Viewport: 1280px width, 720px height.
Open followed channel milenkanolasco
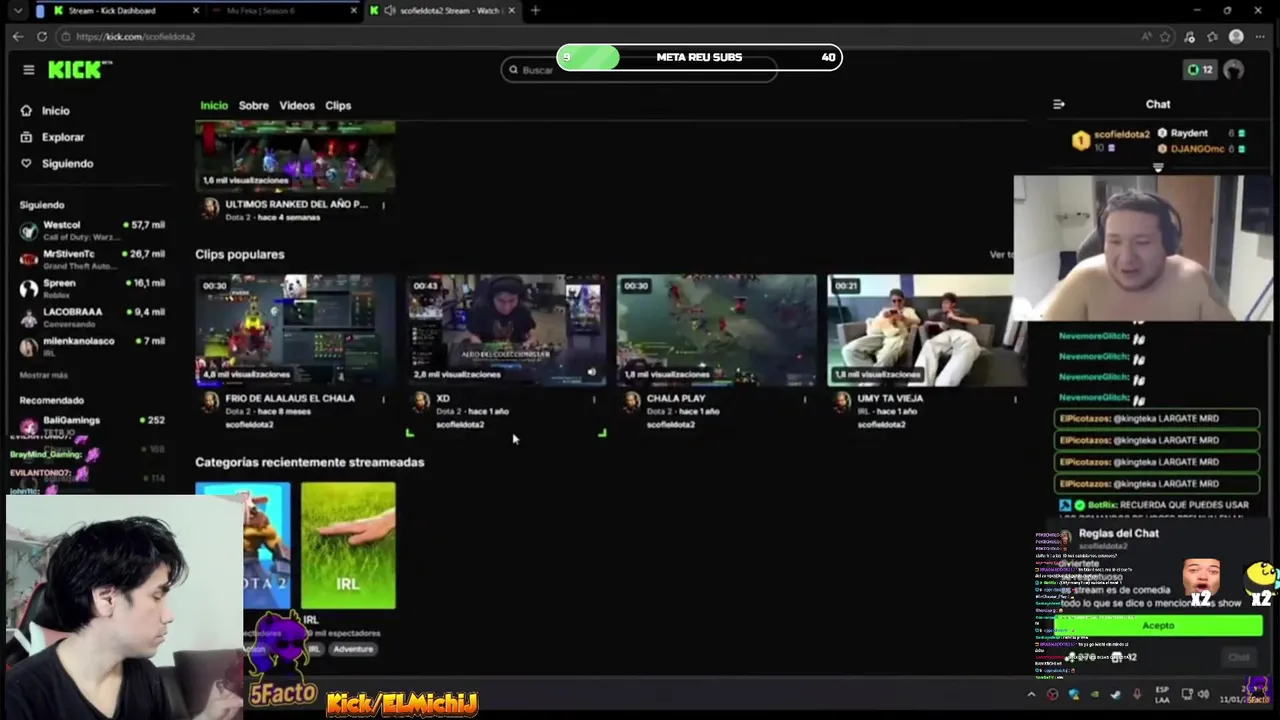pos(92,346)
